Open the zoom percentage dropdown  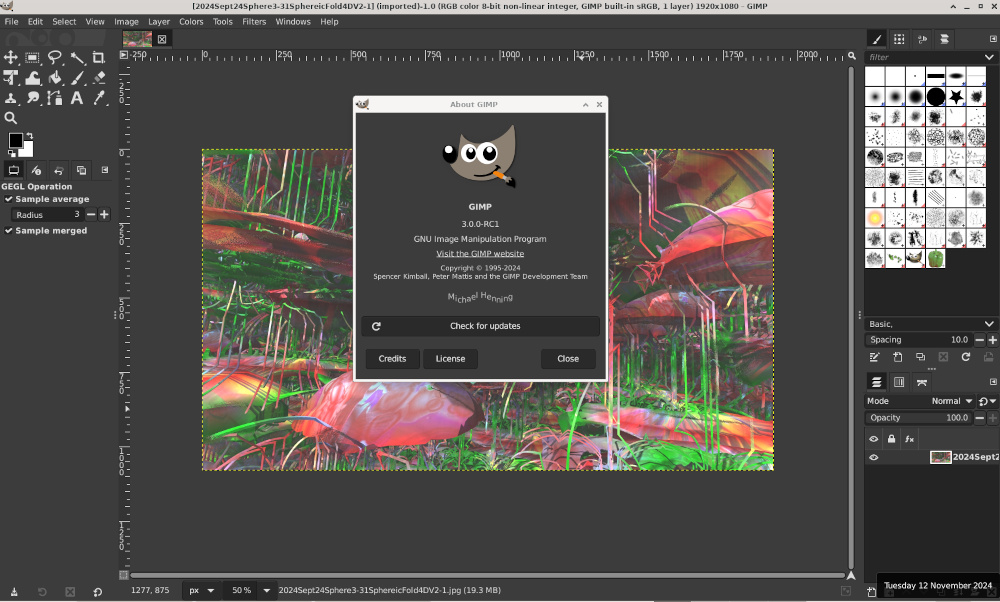tap(267, 591)
